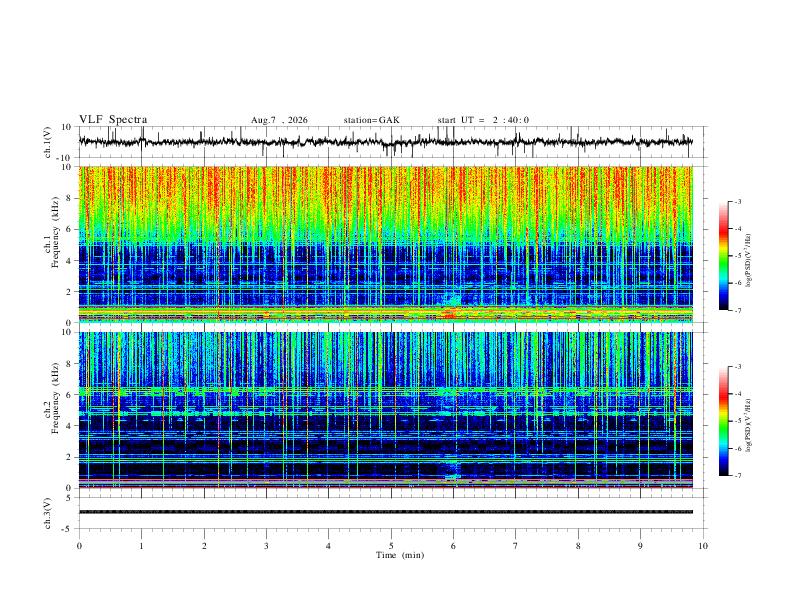Select the 'station=GAK' header label
Screen dimensions: 792x612
(x=371, y=120)
